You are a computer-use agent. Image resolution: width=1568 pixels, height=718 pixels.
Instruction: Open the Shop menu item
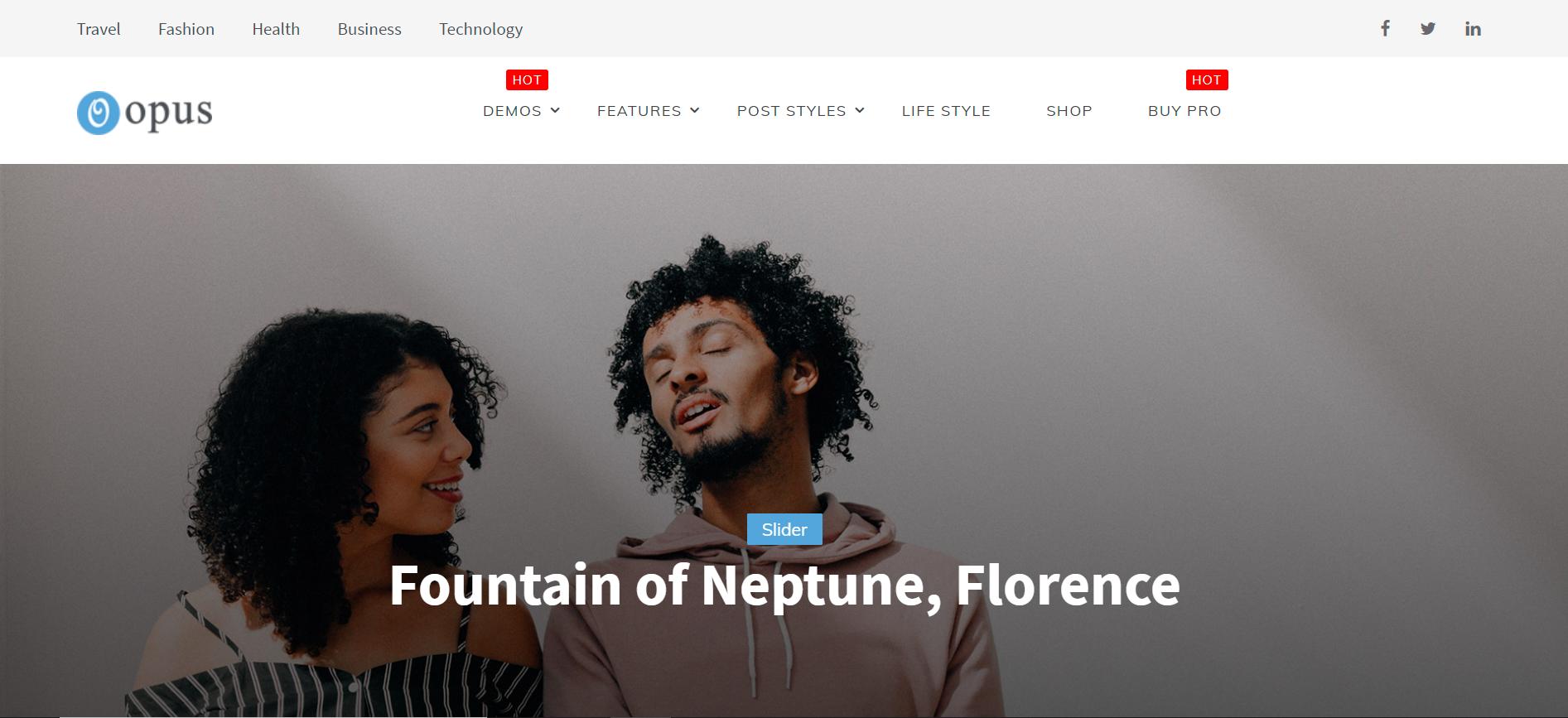tap(1069, 111)
